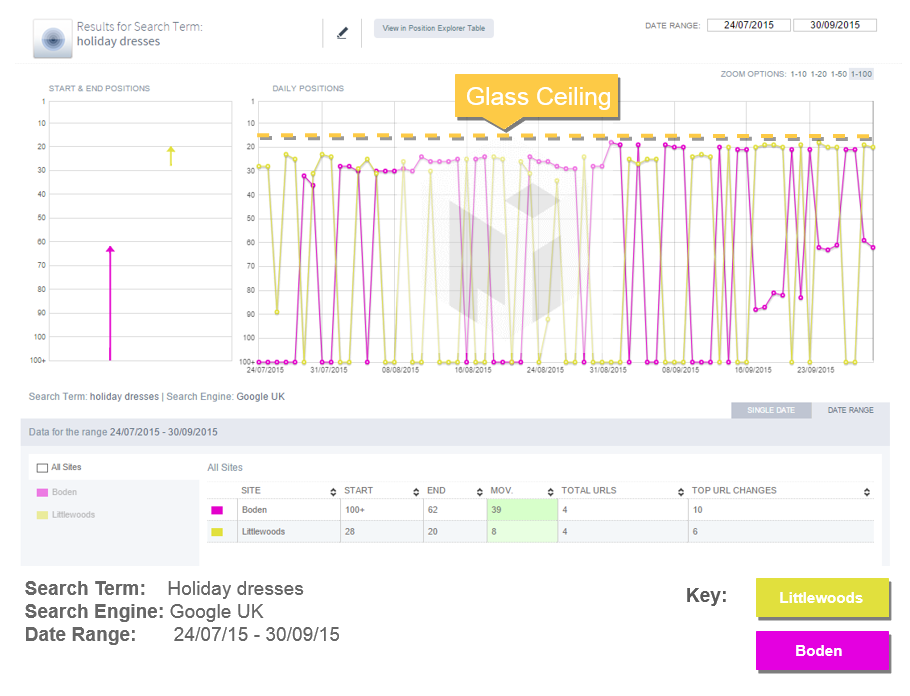The image size is (910, 696).
Task: Click the 31/07/2015 date label on chart axis
Action: (328, 370)
